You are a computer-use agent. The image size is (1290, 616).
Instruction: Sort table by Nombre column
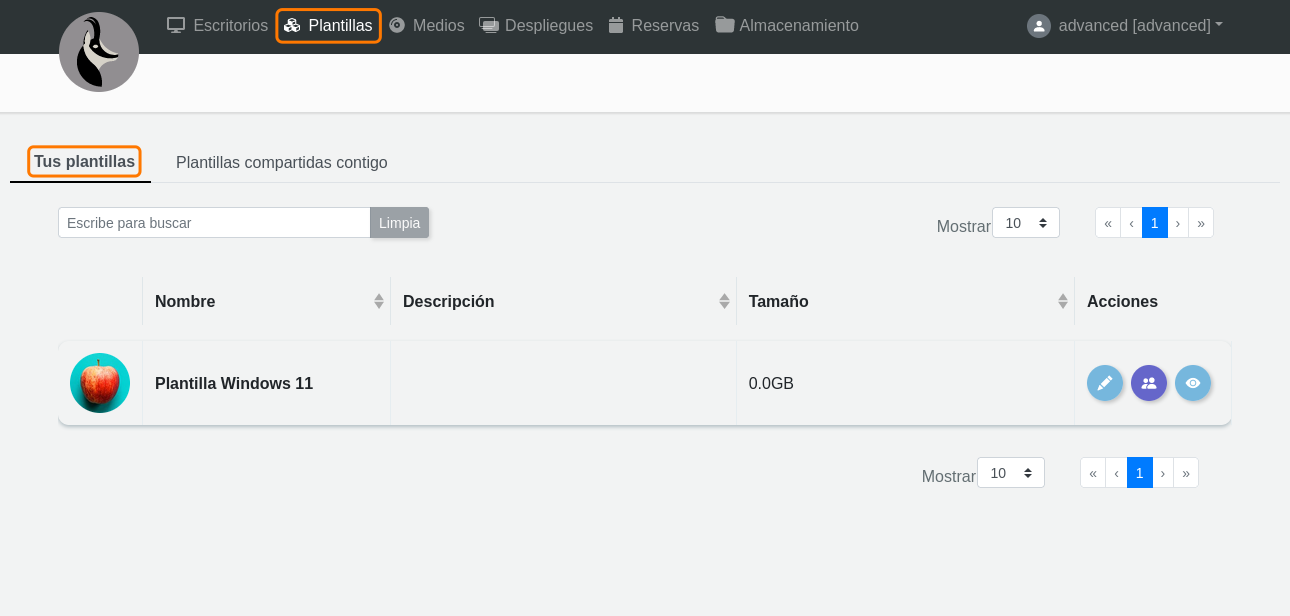click(266, 301)
